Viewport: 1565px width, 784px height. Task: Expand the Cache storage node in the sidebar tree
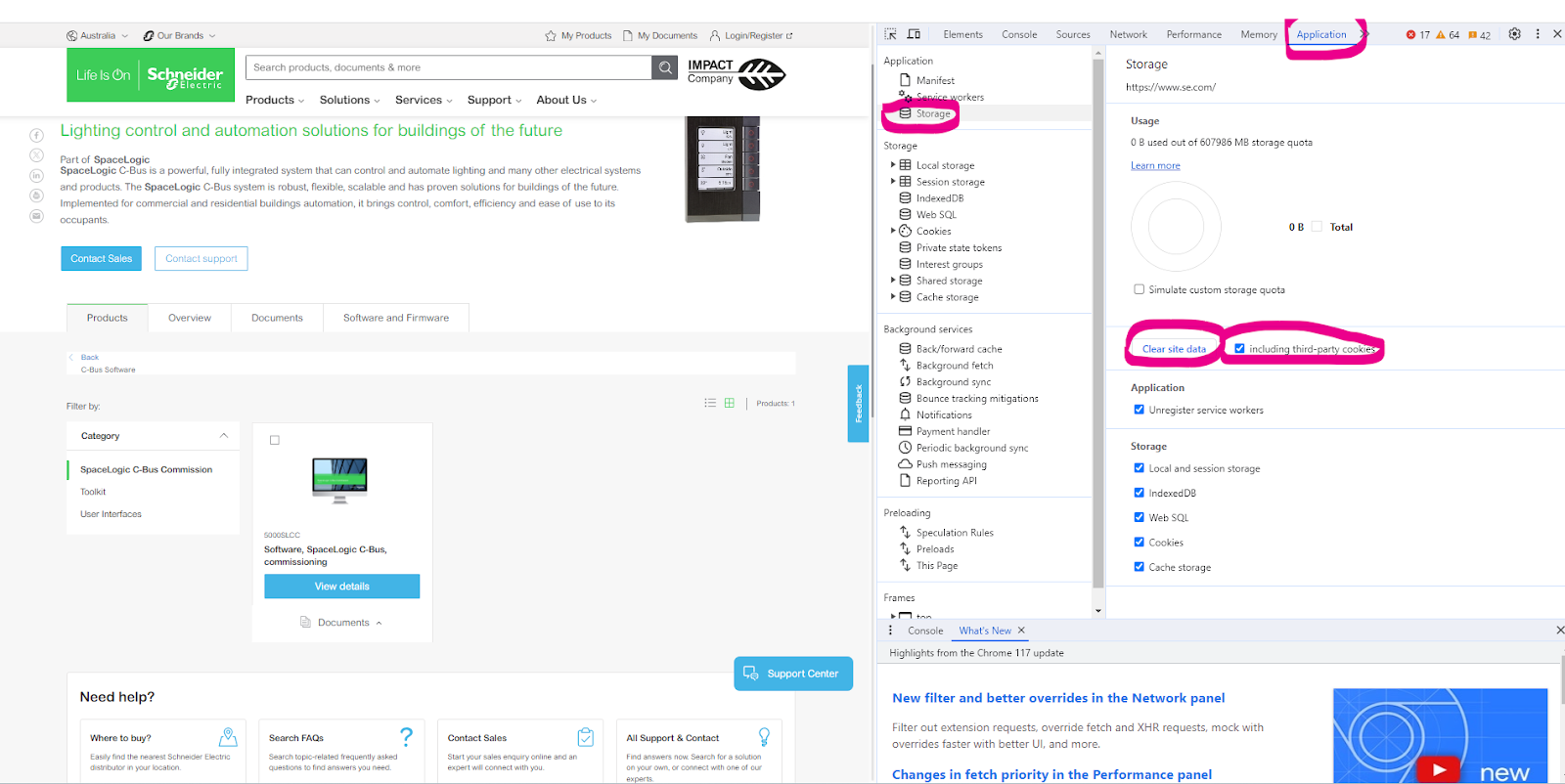893,297
